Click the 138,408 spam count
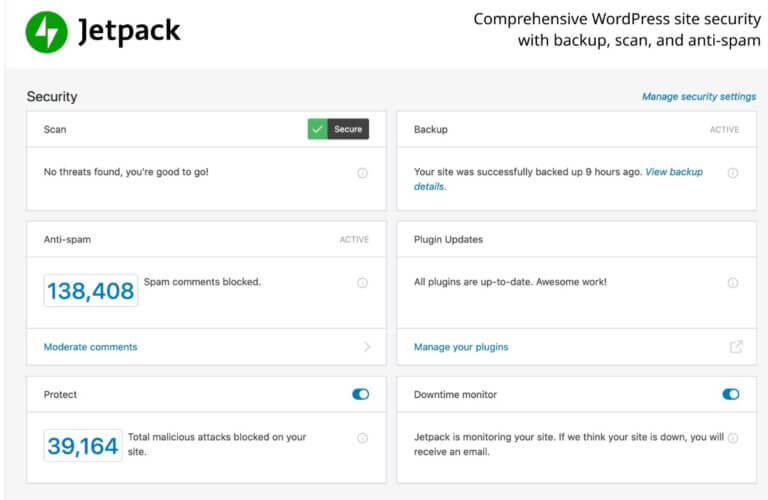 (x=91, y=290)
